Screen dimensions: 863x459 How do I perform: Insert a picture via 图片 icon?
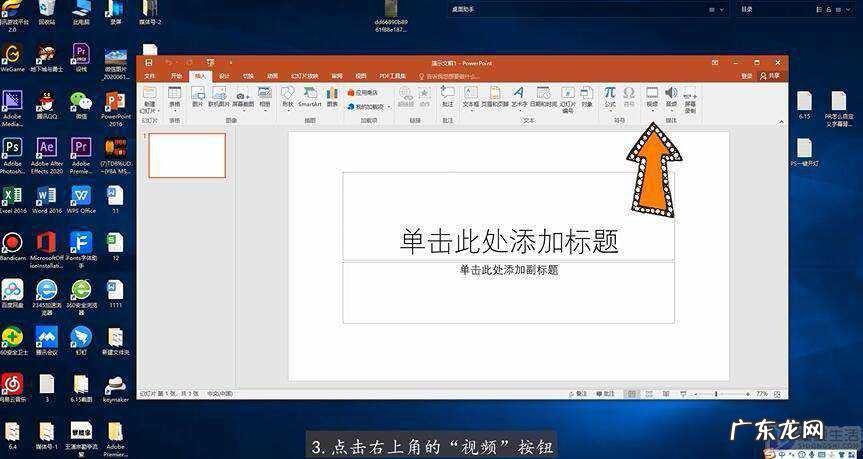click(x=198, y=97)
